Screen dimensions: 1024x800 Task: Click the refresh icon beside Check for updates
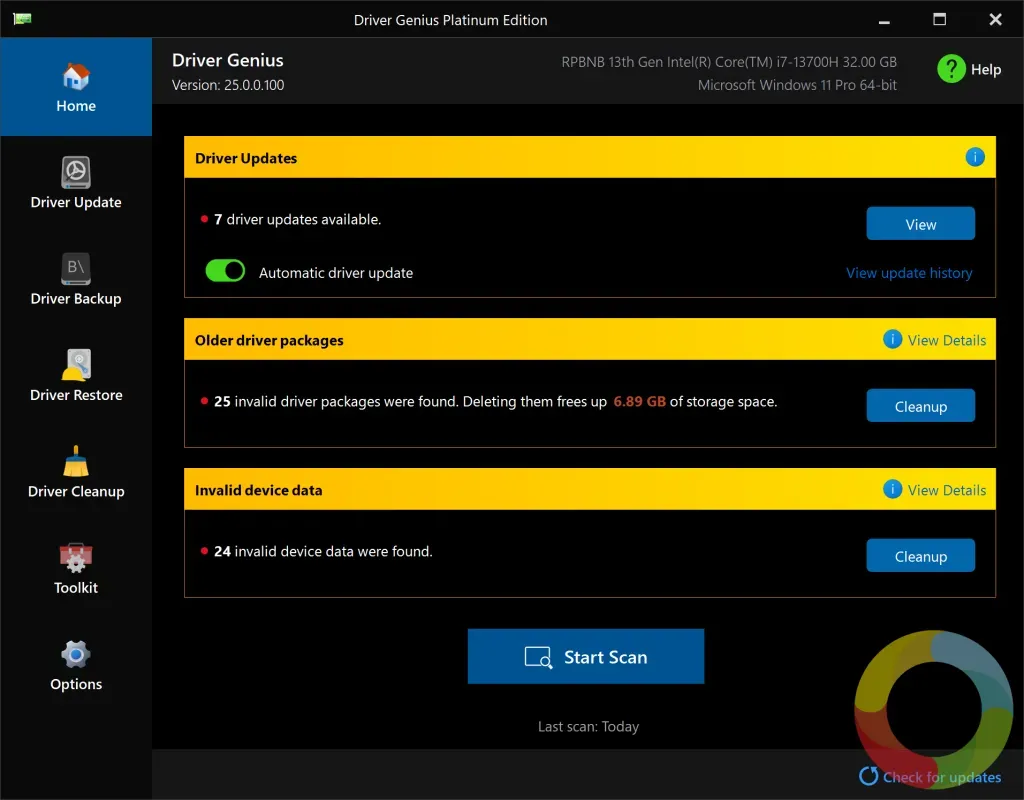[869, 776]
